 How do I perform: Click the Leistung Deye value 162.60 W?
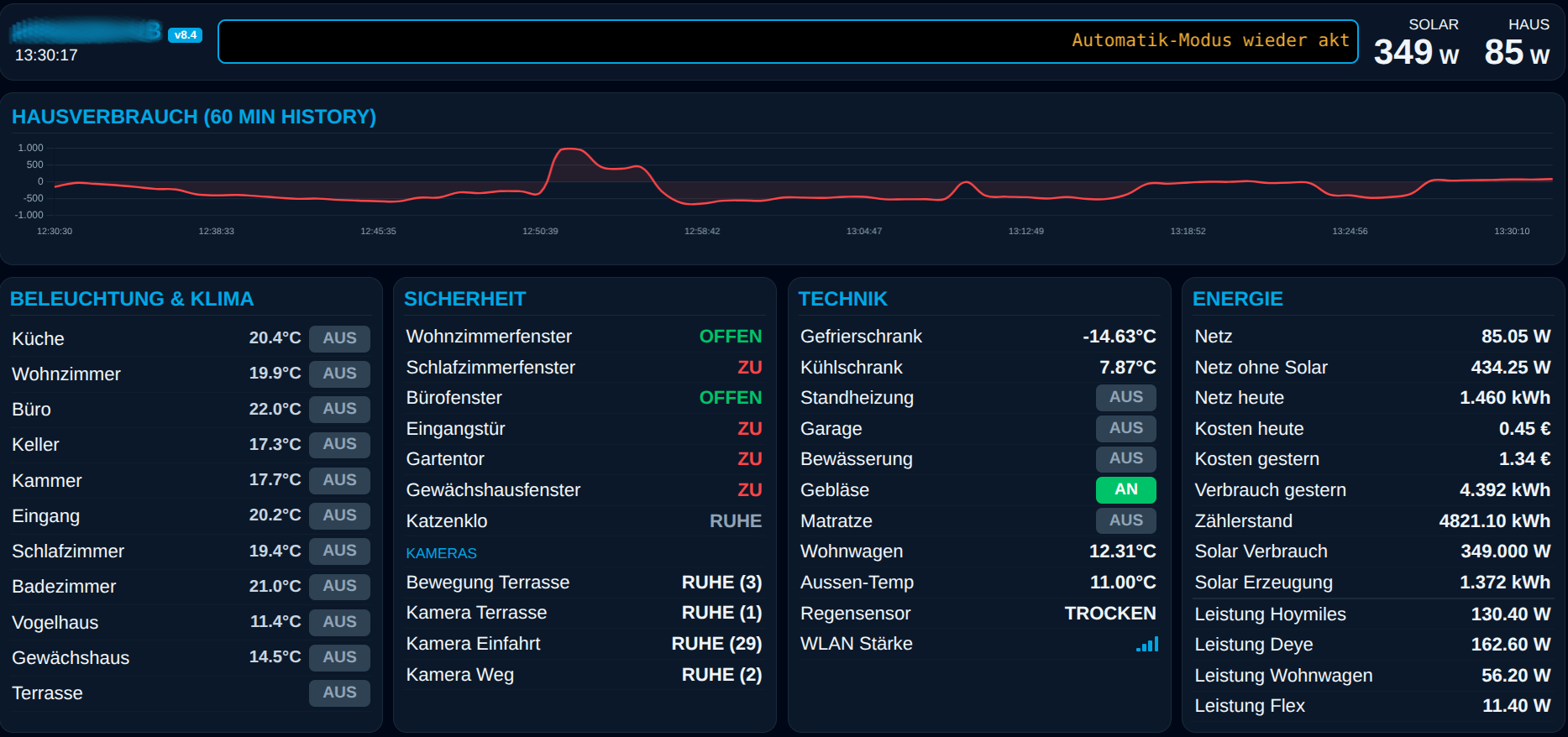[x=1511, y=645]
